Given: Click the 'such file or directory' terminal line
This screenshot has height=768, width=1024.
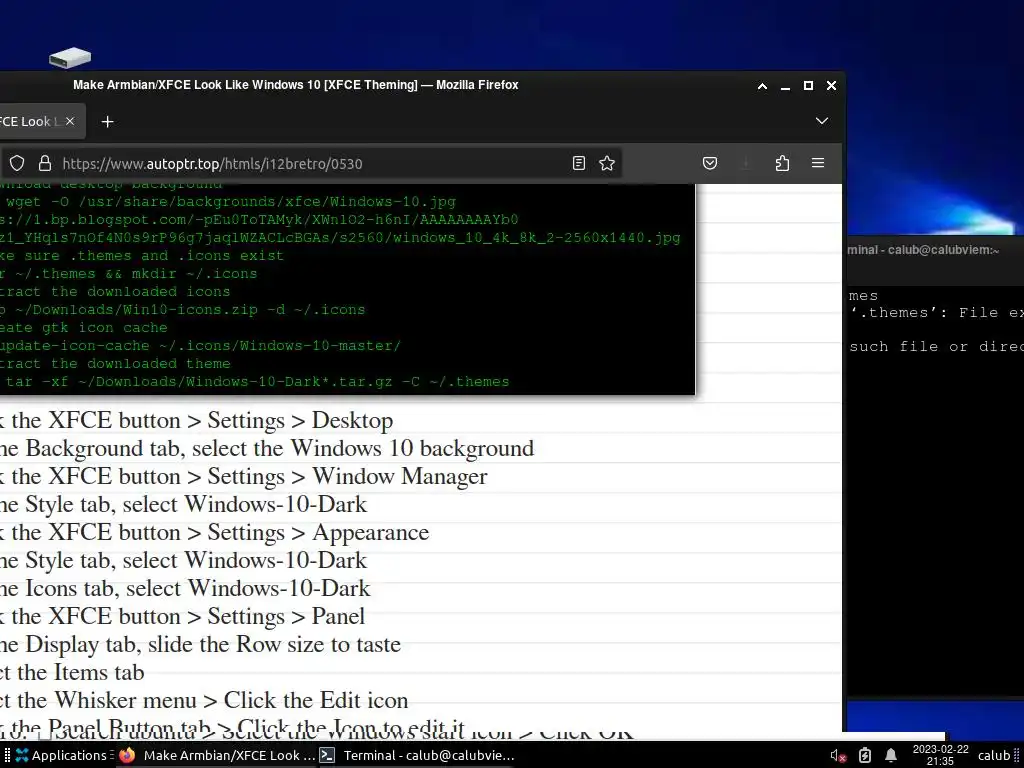Looking at the screenshot, I should tap(936, 347).
